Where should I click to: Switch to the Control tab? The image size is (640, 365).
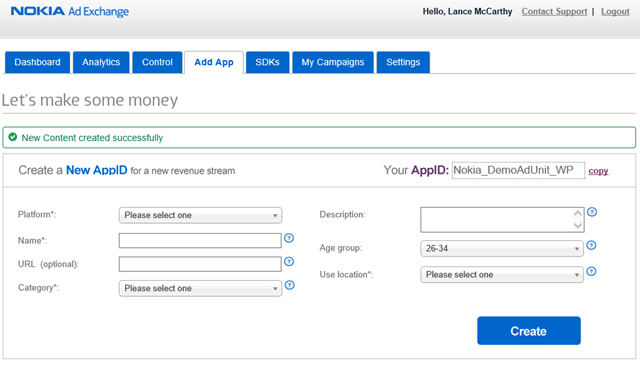coord(157,62)
